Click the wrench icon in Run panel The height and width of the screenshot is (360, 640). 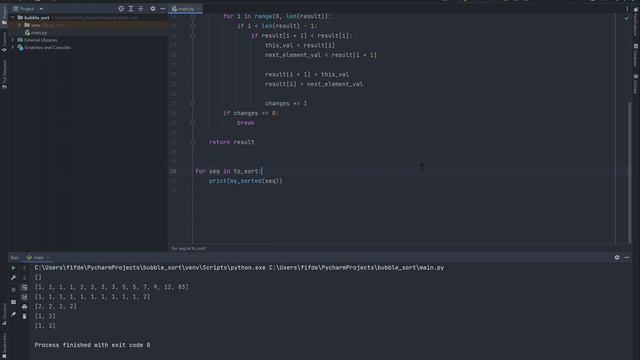tap(13, 278)
